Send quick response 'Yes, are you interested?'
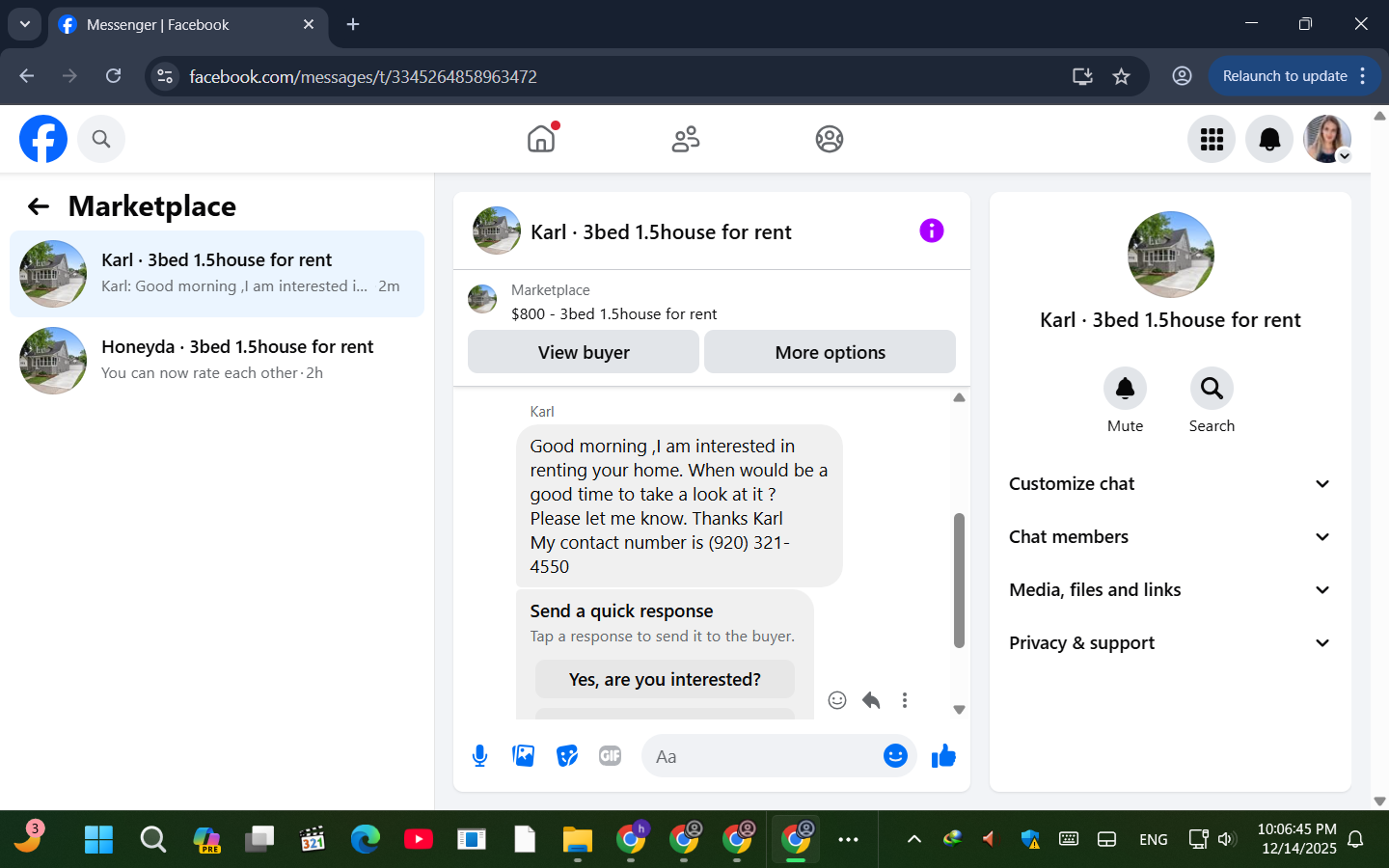 point(665,680)
